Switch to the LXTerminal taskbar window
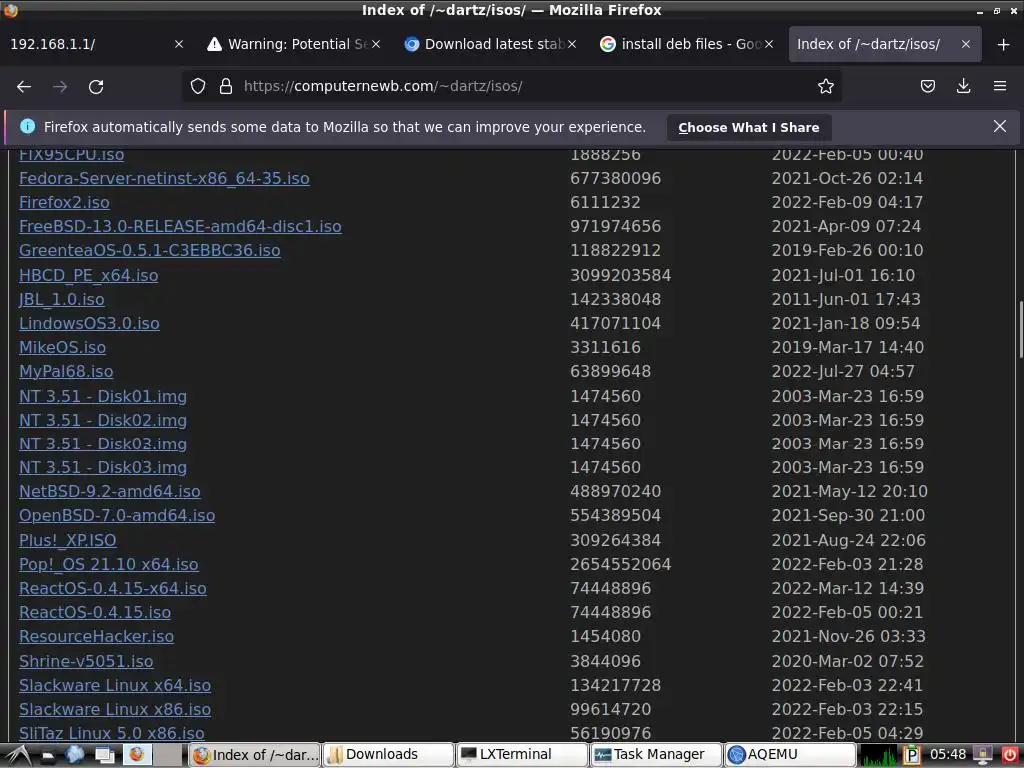The height and width of the screenshot is (768, 1024). pos(522,755)
